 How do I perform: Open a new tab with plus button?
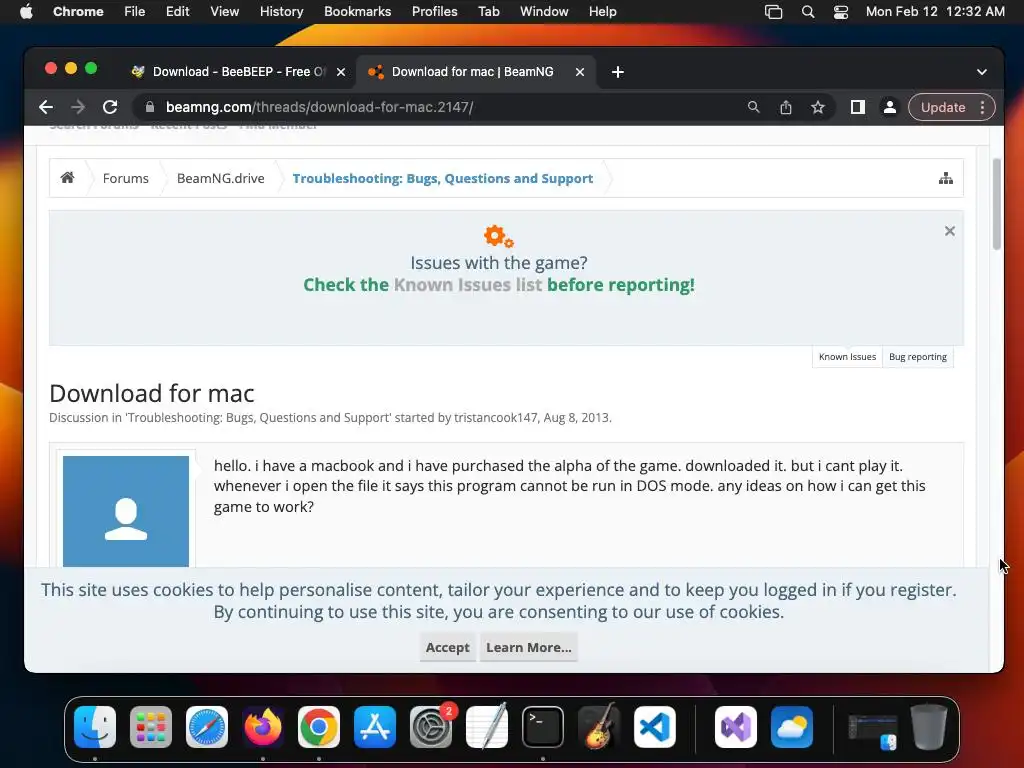click(x=618, y=72)
